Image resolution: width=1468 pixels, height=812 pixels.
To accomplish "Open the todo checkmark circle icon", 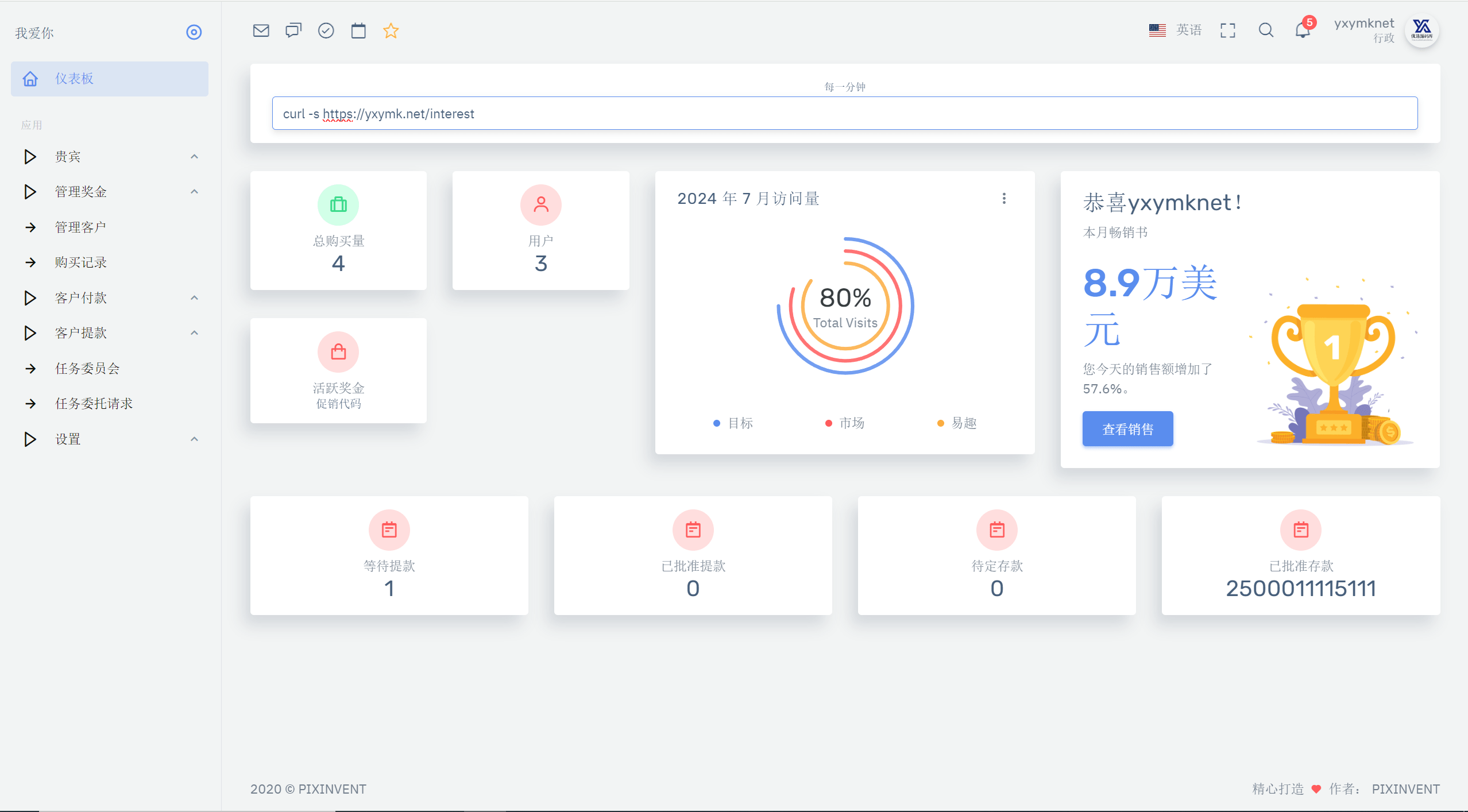I will (x=326, y=30).
